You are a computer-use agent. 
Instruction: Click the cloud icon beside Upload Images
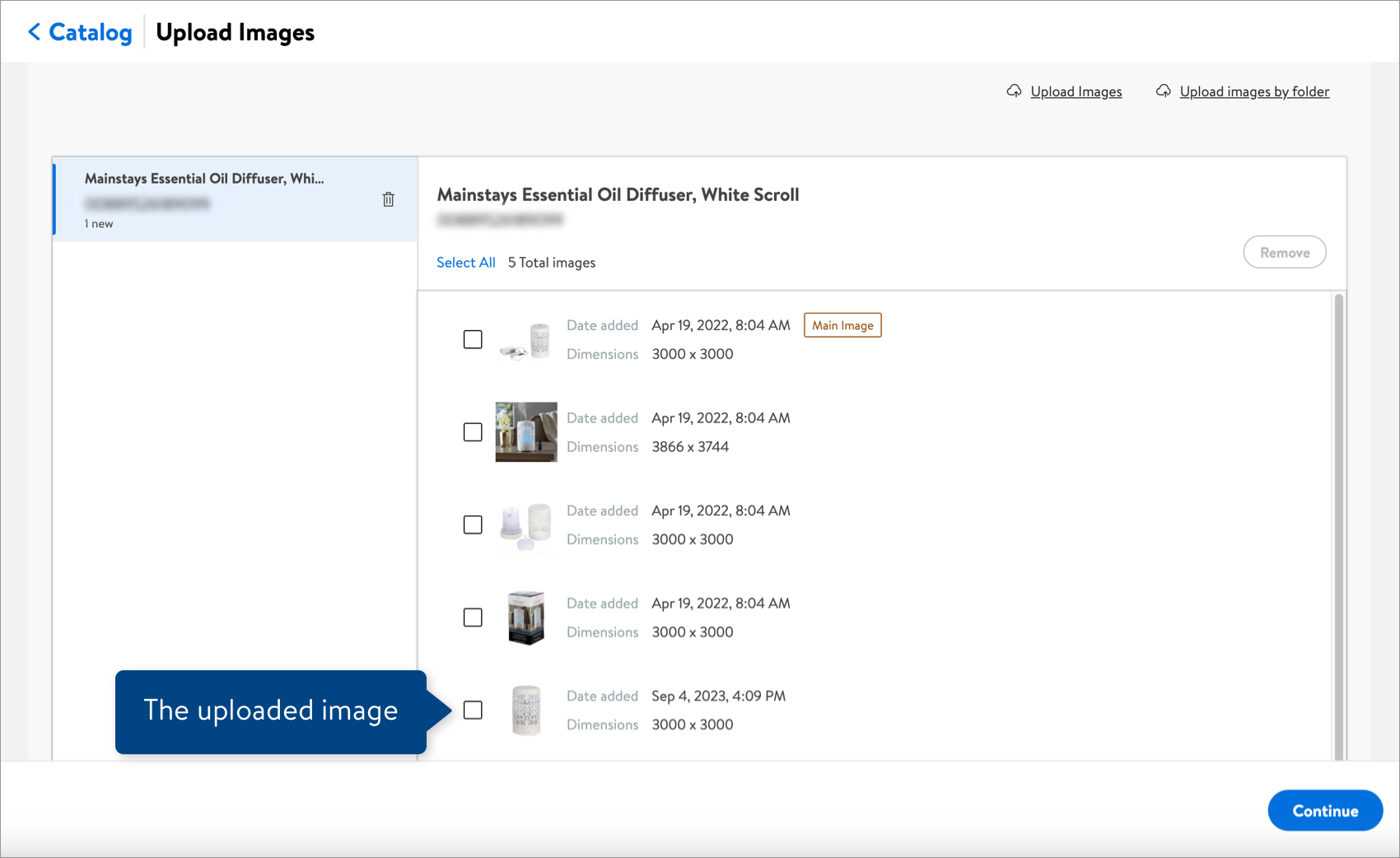click(1015, 91)
